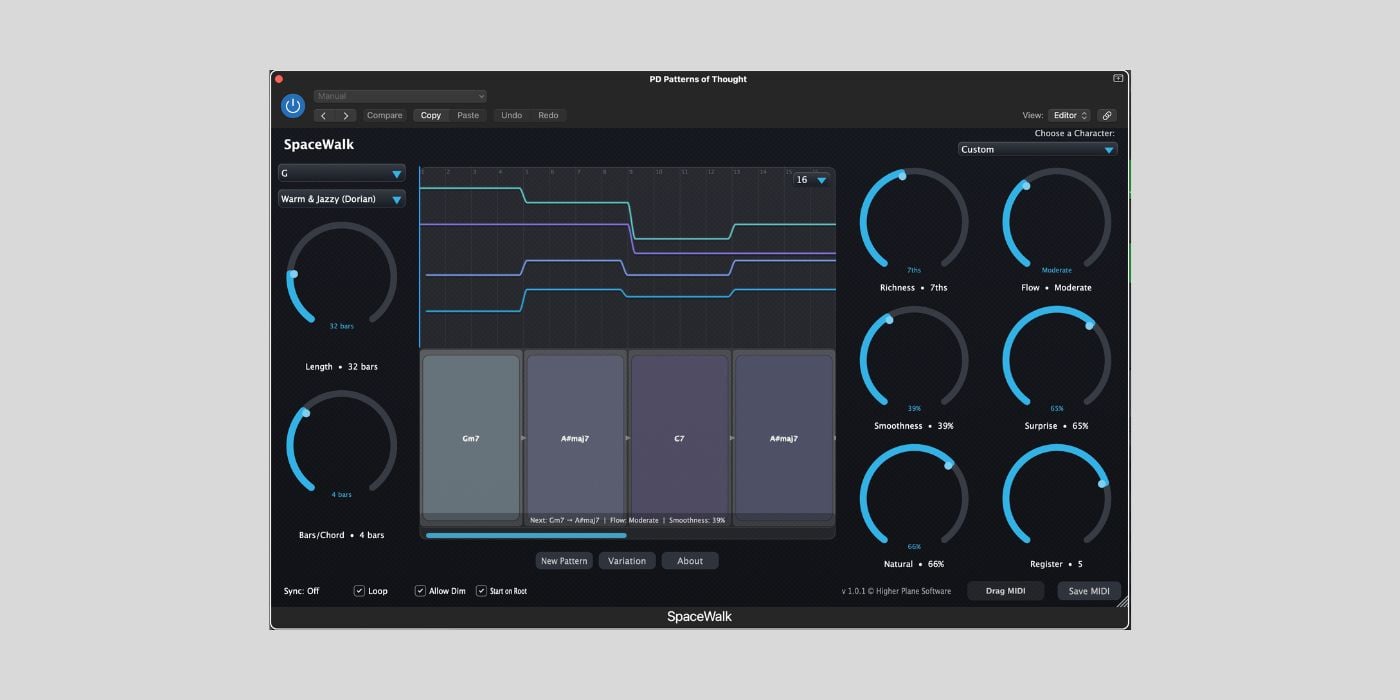Click the blue power bypass button
Viewport: 1400px width, 700px height.
[x=292, y=106]
